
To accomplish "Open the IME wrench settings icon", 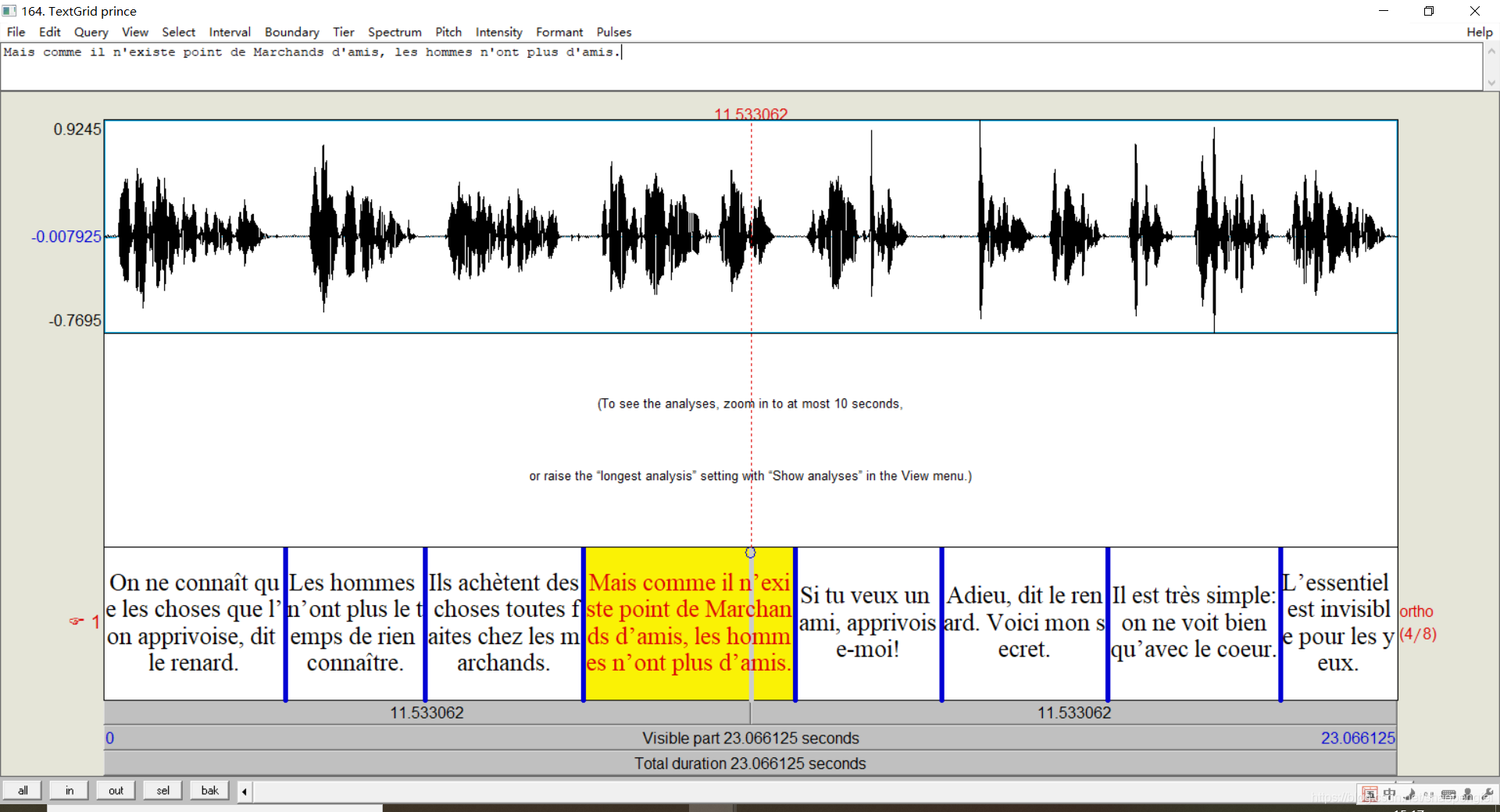I will [1487, 795].
